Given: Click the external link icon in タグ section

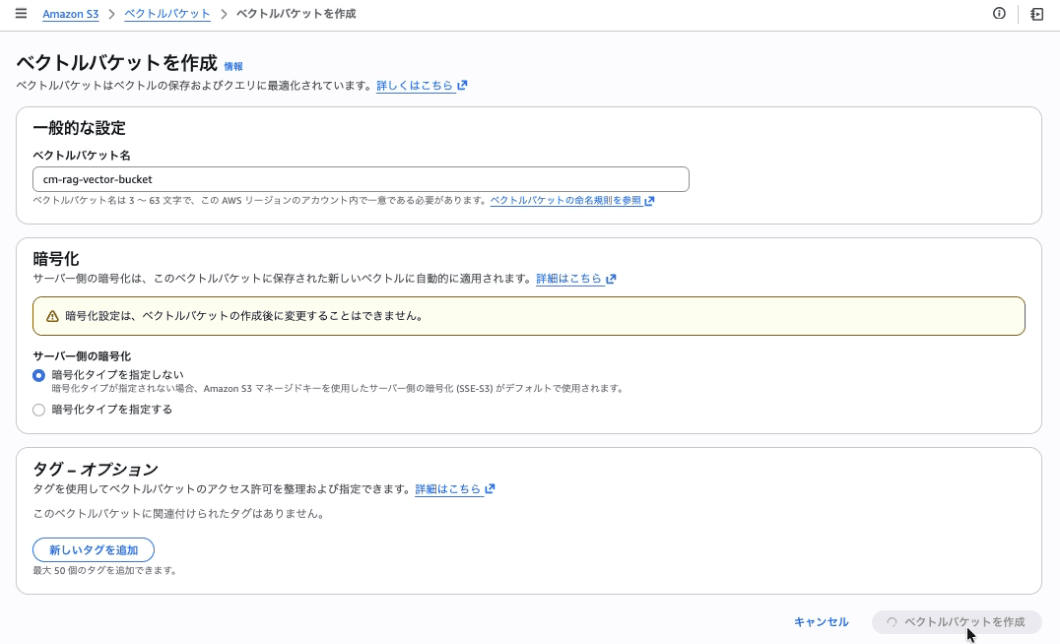Looking at the screenshot, I should click(490, 489).
